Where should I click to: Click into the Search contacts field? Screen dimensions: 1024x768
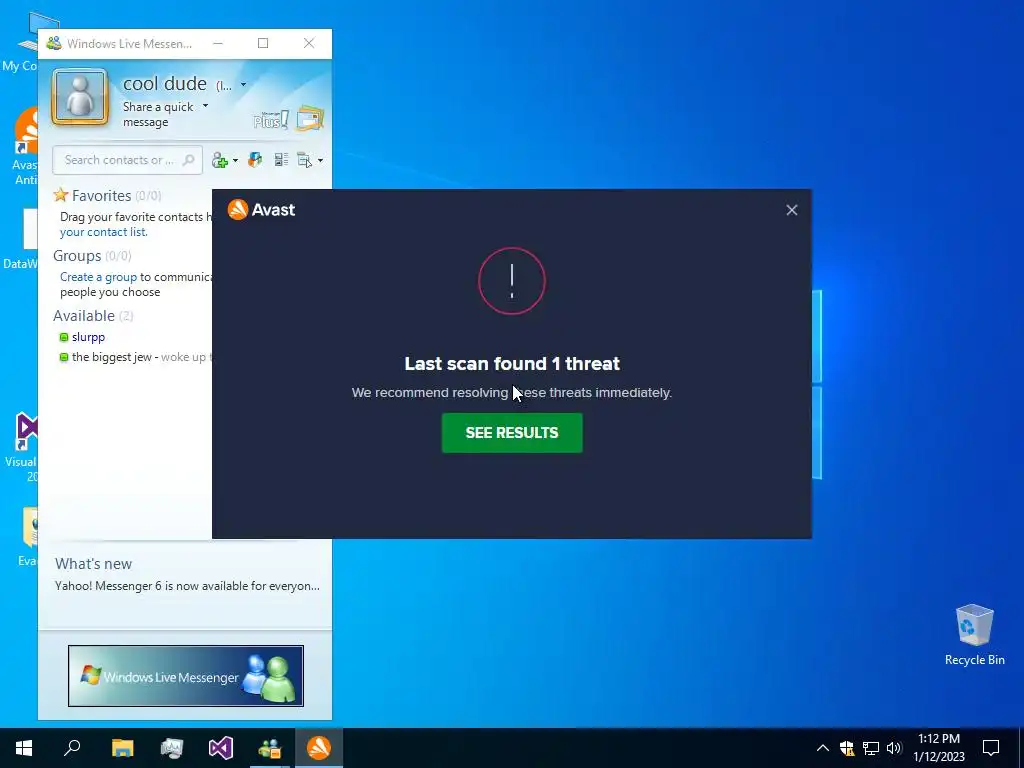pyautogui.click(x=127, y=160)
